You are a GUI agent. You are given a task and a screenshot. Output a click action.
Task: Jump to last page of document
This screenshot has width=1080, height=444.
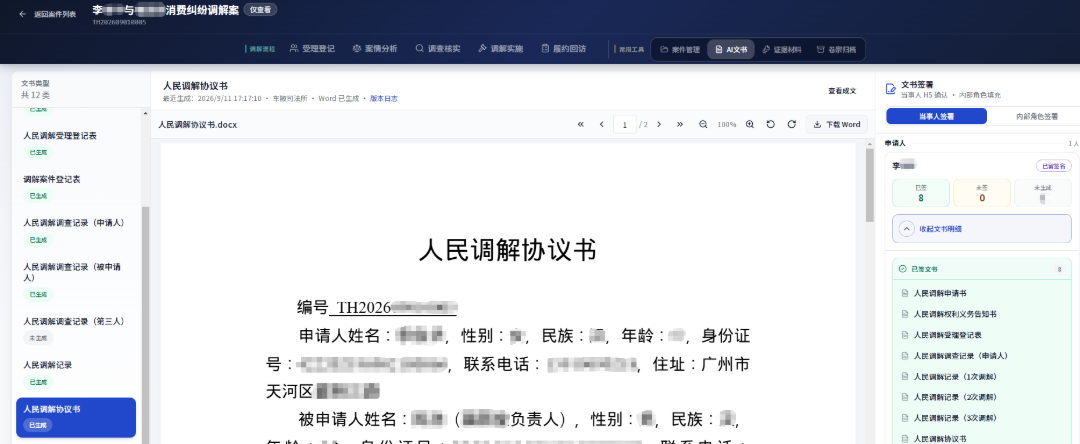pos(680,125)
